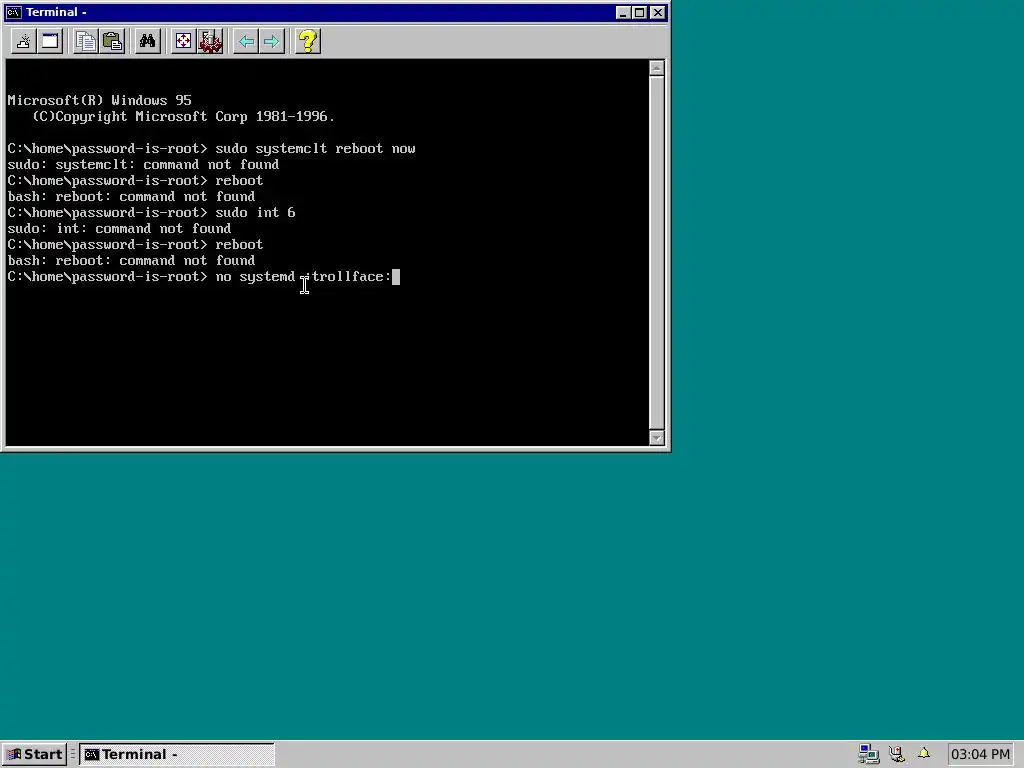Close the Terminal window

tap(658, 12)
